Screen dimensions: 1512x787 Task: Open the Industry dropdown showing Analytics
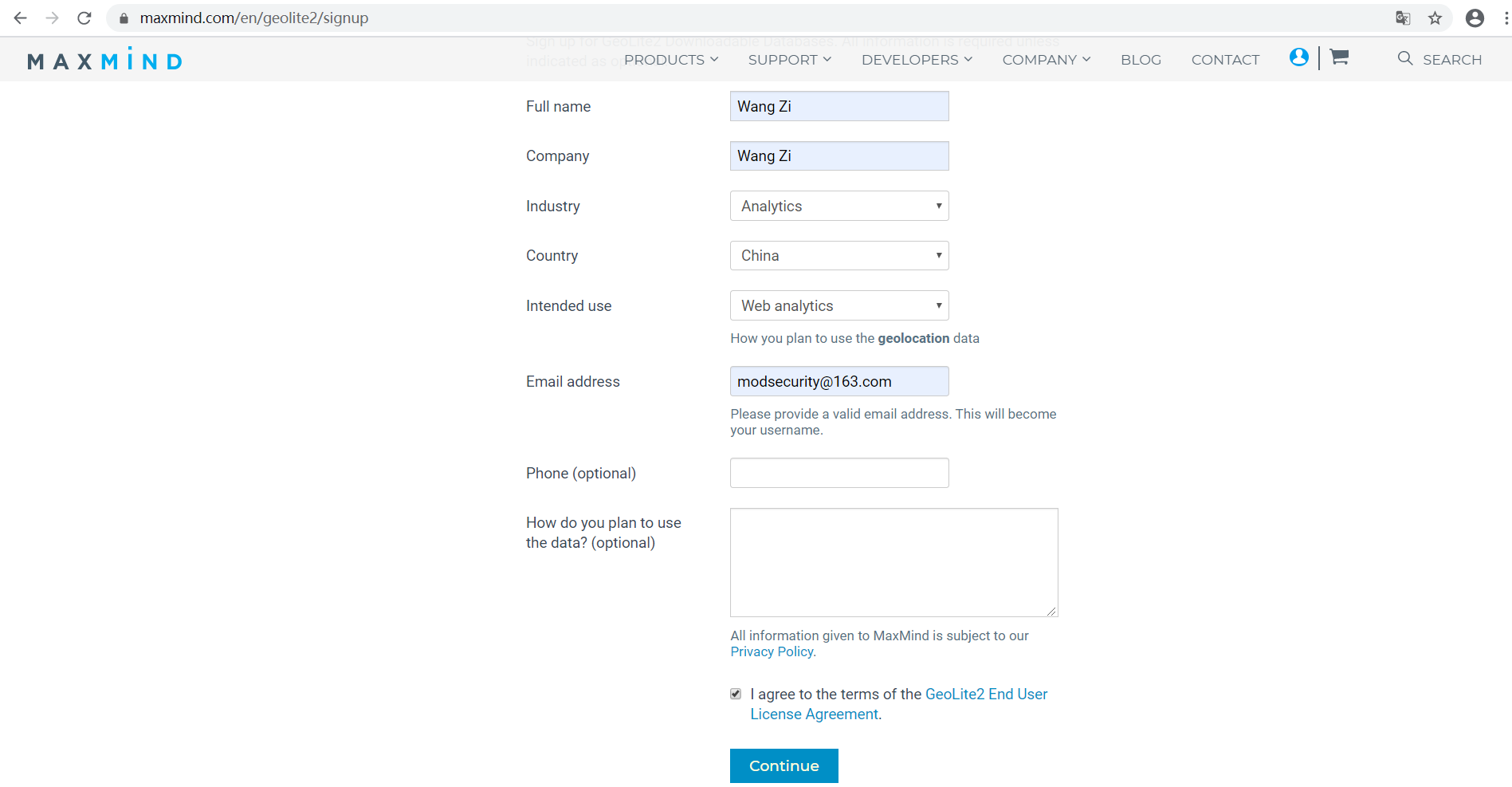(839, 206)
